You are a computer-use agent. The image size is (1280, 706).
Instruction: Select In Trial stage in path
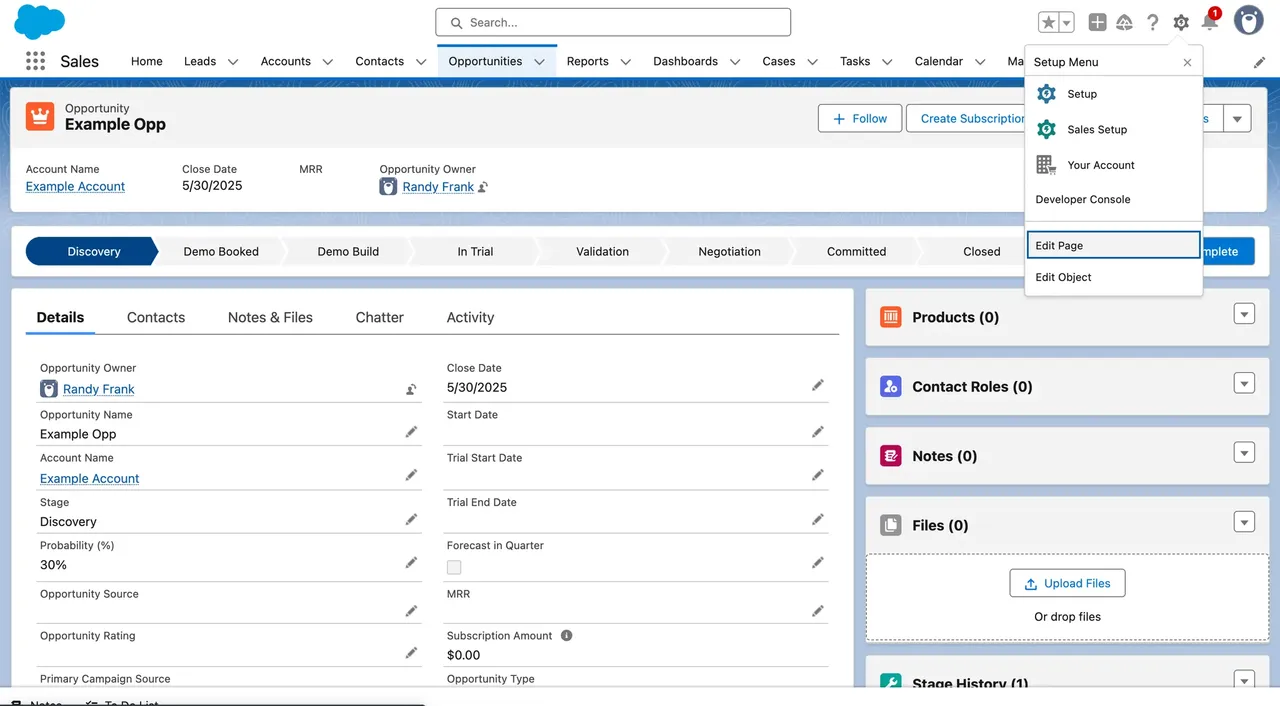[475, 251]
